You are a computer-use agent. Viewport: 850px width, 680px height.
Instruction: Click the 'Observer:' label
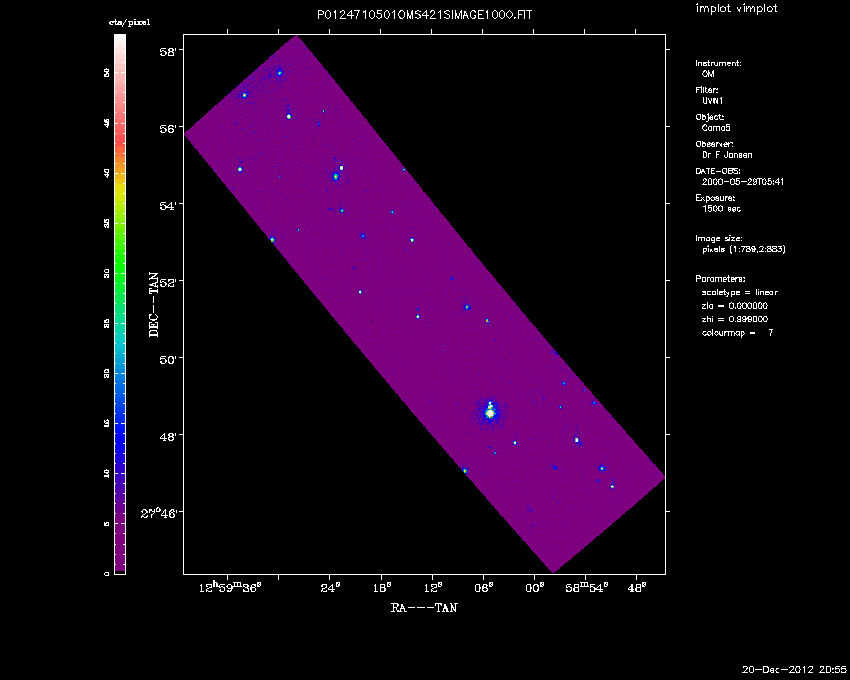[714, 144]
